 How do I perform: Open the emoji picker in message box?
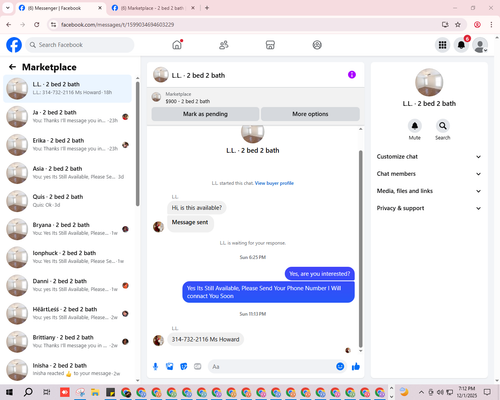(x=340, y=367)
